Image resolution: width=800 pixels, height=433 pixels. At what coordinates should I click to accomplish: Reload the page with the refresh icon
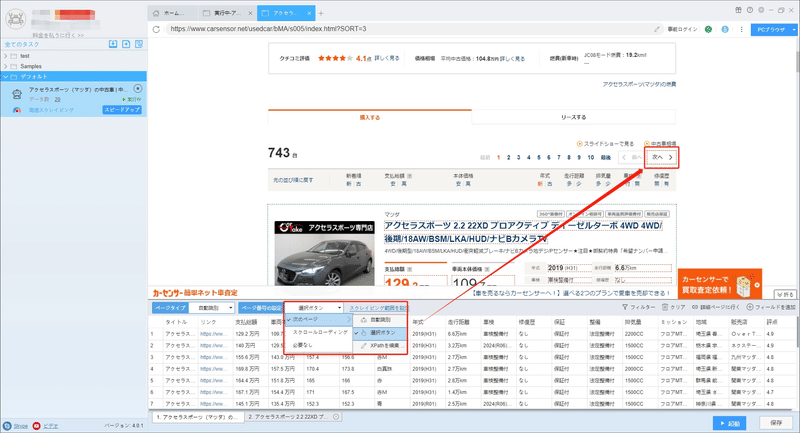(156, 29)
